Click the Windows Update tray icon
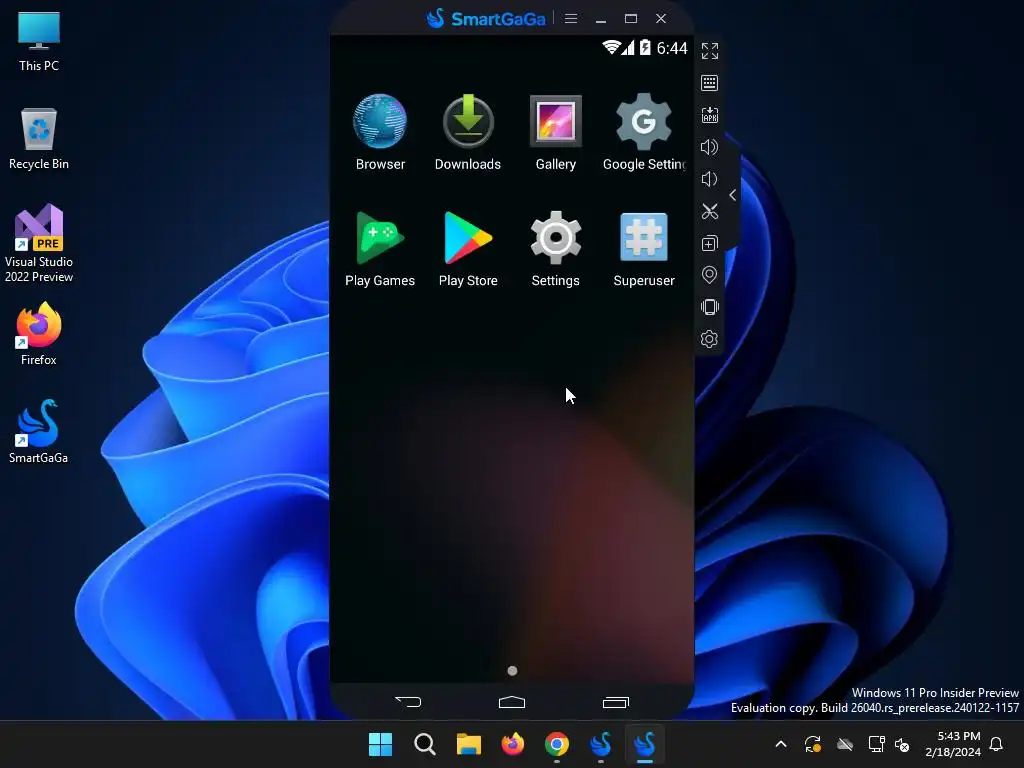The image size is (1024, 768). click(813, 744)
